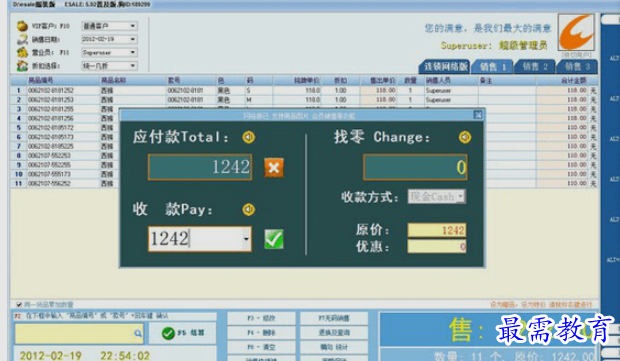Expand the 收款Pay amount dropdown arrow
Screen dimensions: 620x361
246,239
